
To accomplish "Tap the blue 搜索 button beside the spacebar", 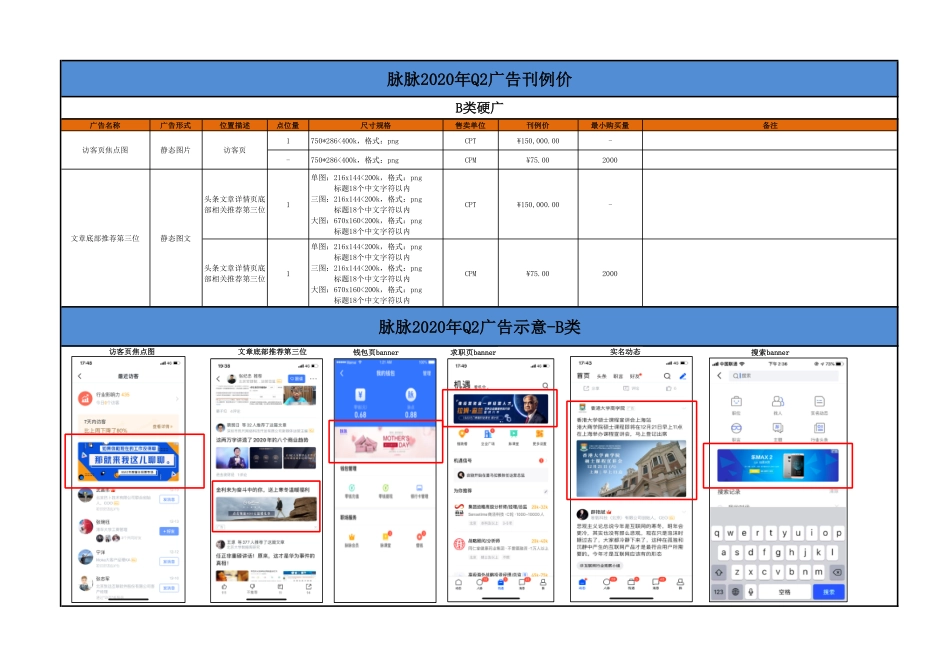I will 828,590.
